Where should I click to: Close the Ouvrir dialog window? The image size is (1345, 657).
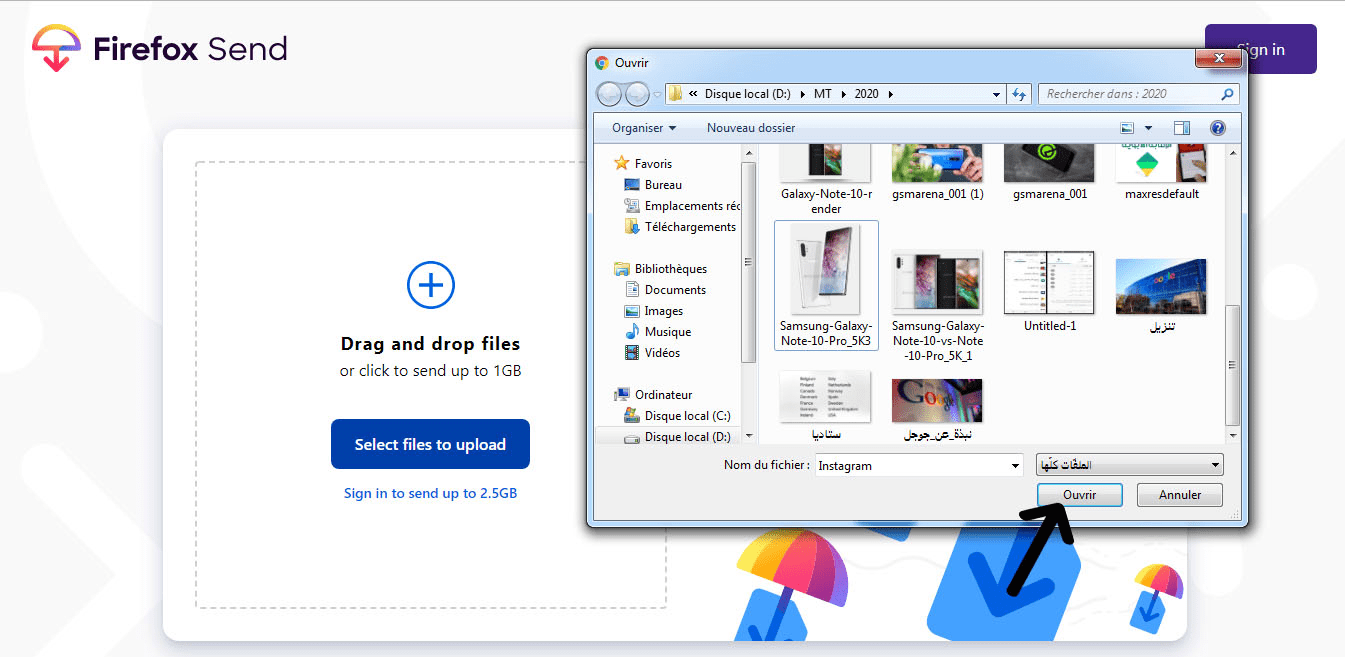click(x=1218, y=60)
